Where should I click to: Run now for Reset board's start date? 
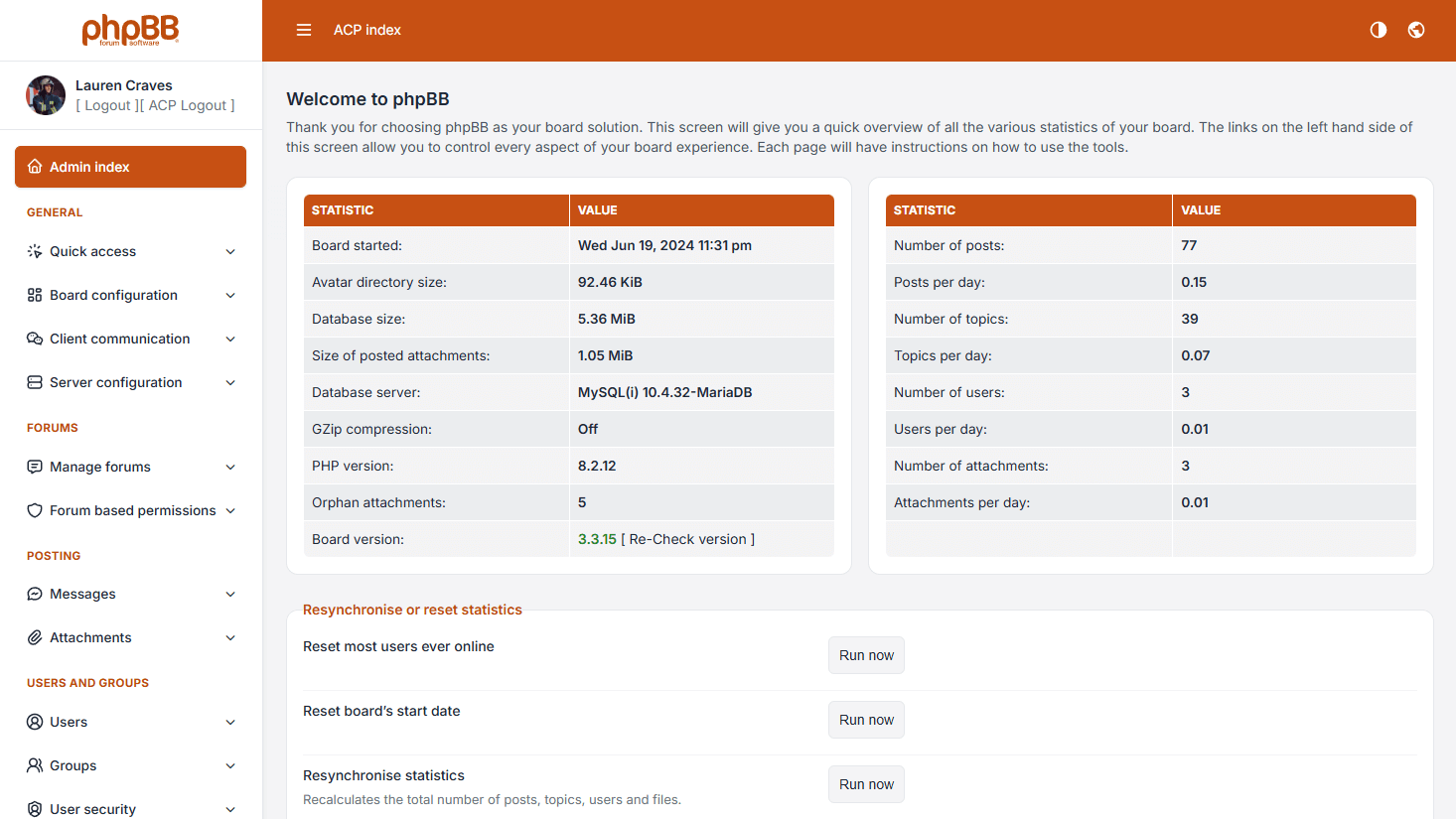tap(866, 720)
